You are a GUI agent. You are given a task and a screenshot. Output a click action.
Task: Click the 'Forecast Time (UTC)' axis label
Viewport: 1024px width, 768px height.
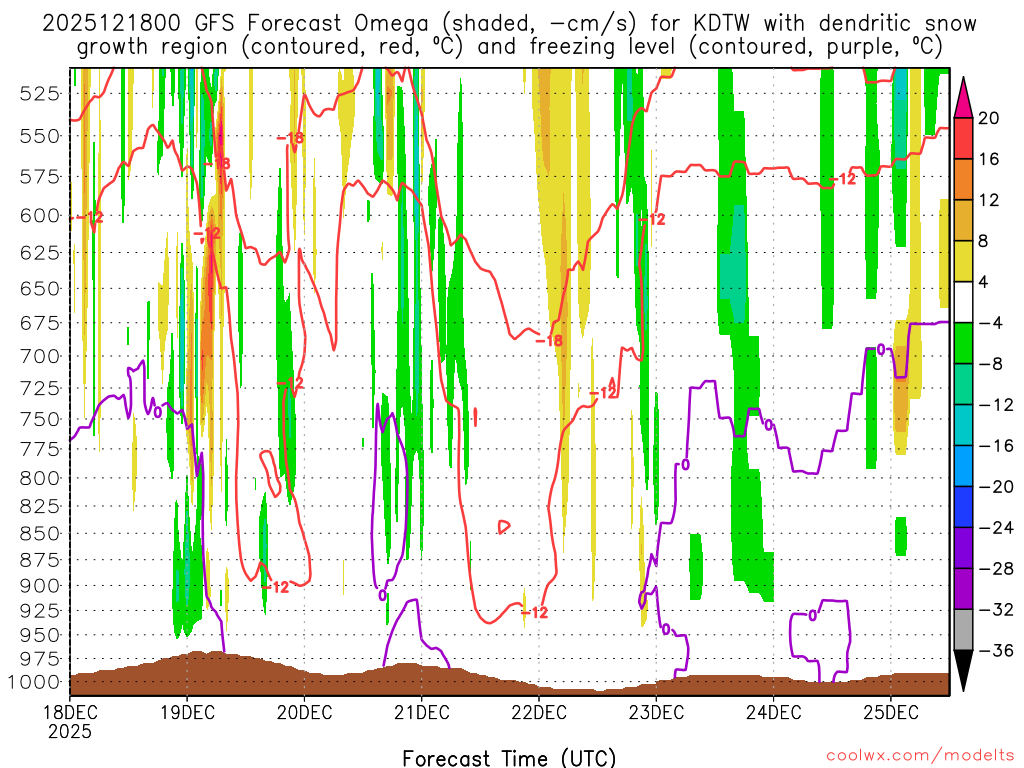pos(509,758)
